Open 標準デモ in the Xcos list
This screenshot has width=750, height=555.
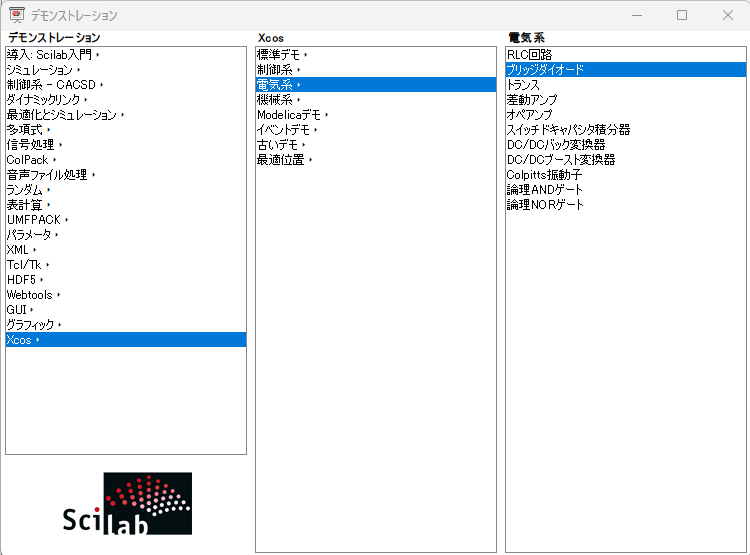point(376,55)
